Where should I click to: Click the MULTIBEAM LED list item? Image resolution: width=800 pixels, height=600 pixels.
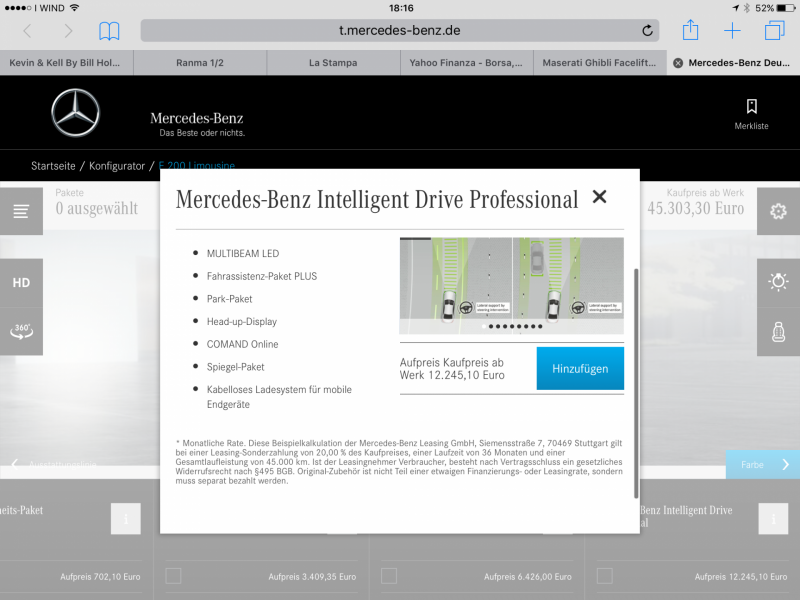[x=243, y=254]
